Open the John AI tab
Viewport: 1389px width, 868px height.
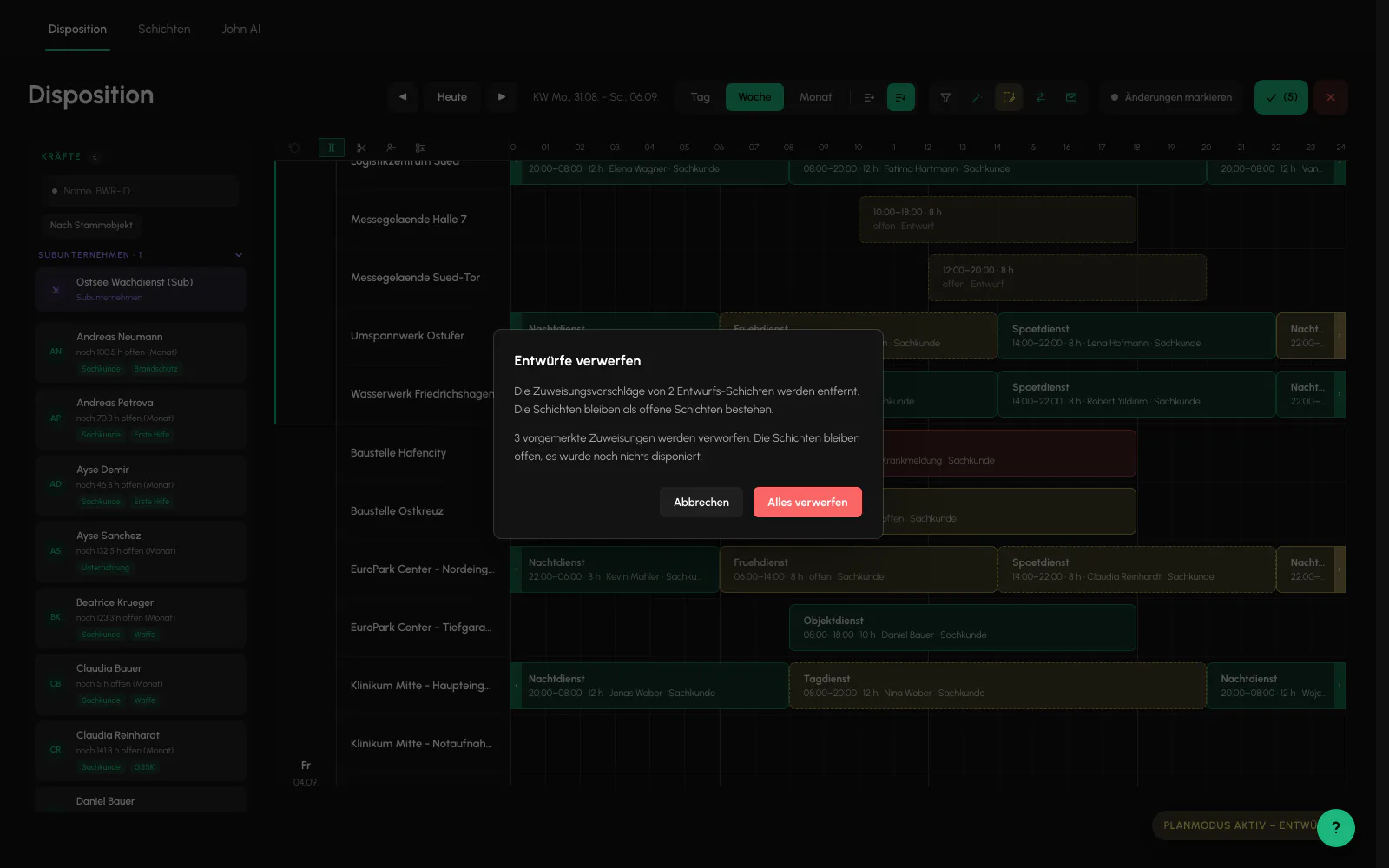(x=240, y=29)
